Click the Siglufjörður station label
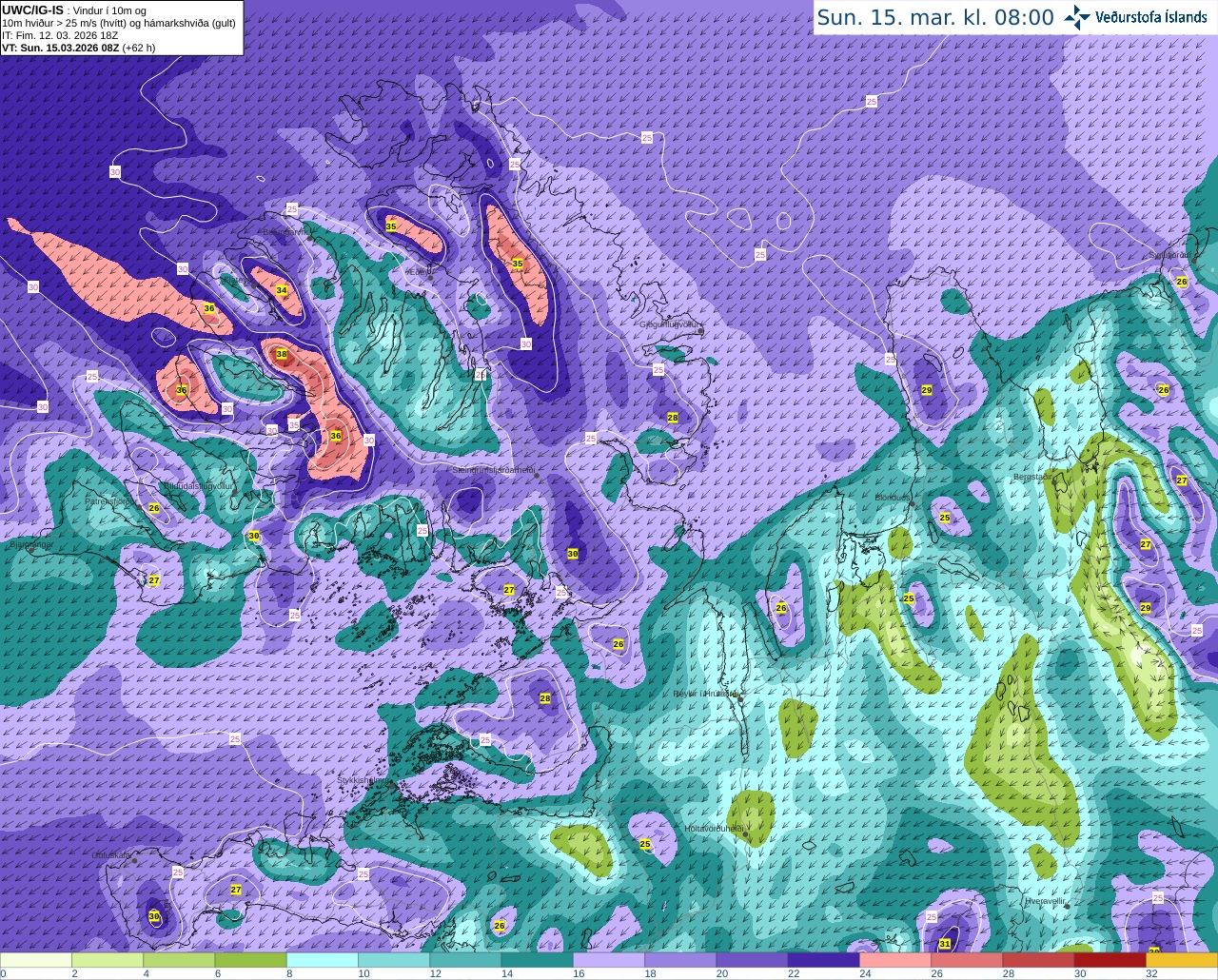1218x980 pixels. coord(1169,255)
